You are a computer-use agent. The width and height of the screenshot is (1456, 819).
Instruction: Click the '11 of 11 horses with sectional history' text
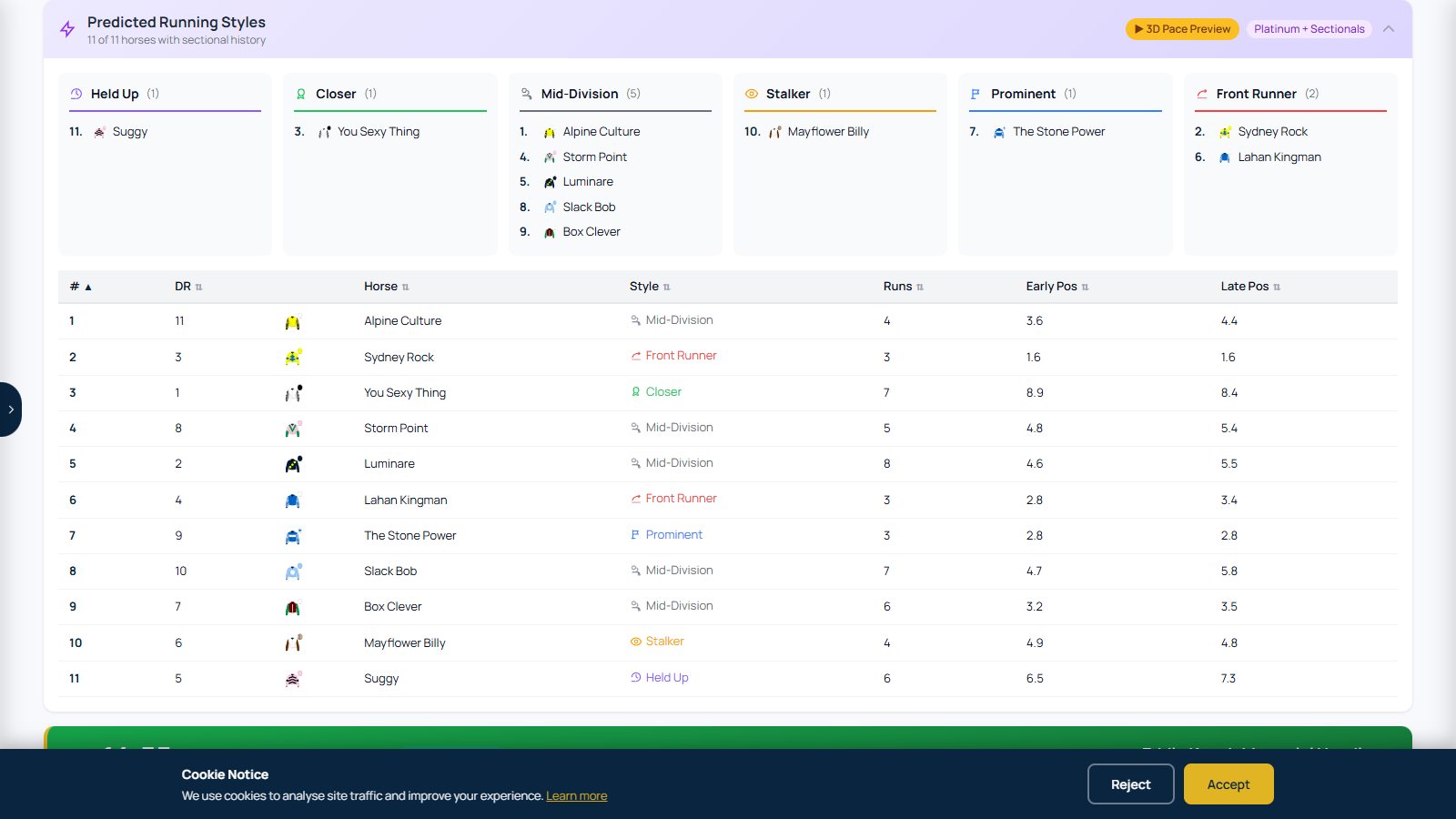(177, 40)
